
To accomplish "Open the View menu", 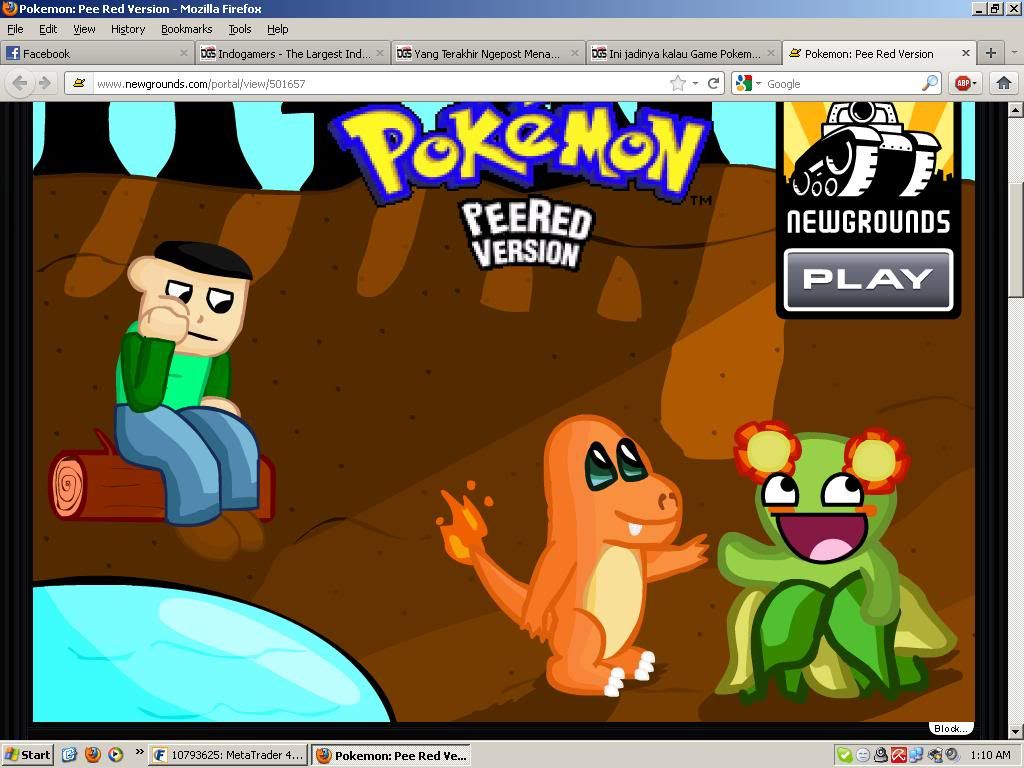I will [84, 29].
